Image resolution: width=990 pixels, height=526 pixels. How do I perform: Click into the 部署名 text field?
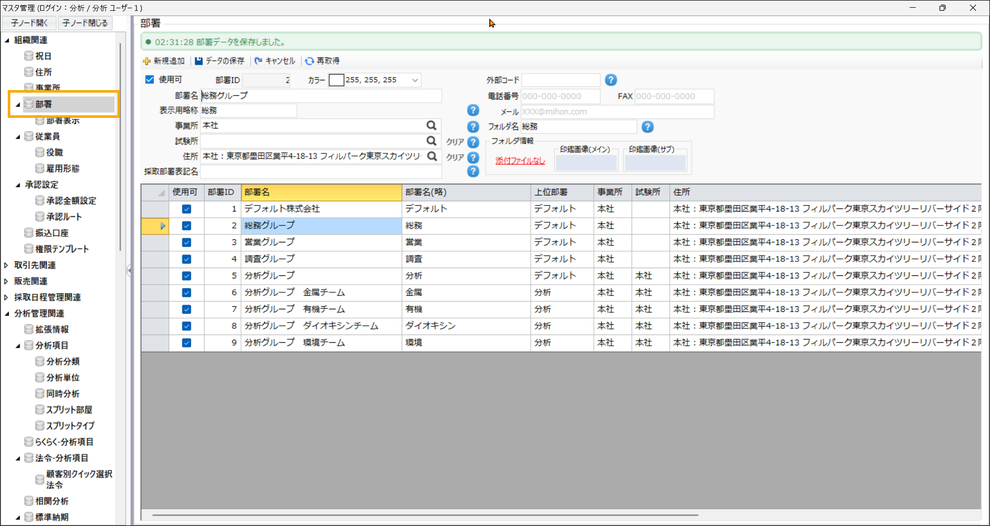click(320, 96)
